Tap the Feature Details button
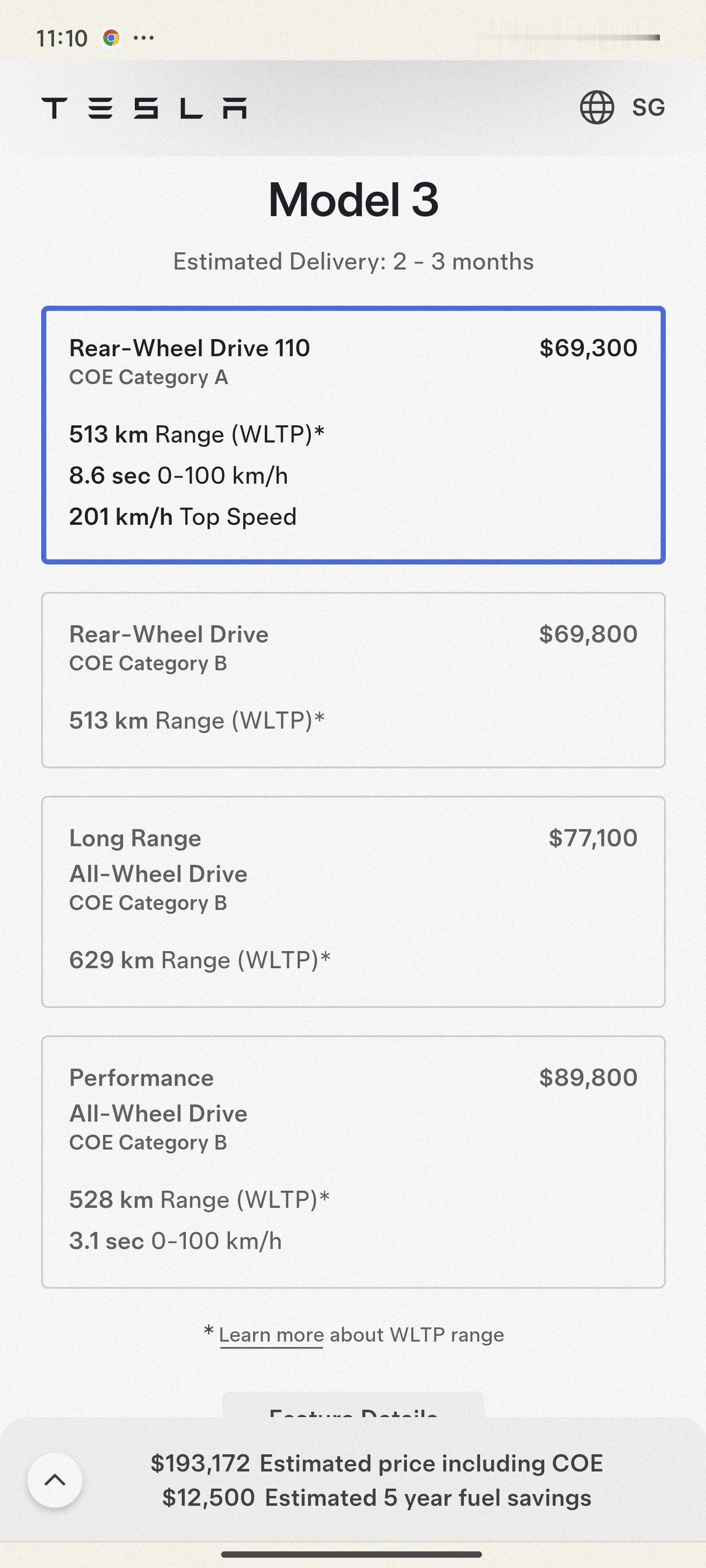706x1568 pixels. click(x=353, y=1407)
